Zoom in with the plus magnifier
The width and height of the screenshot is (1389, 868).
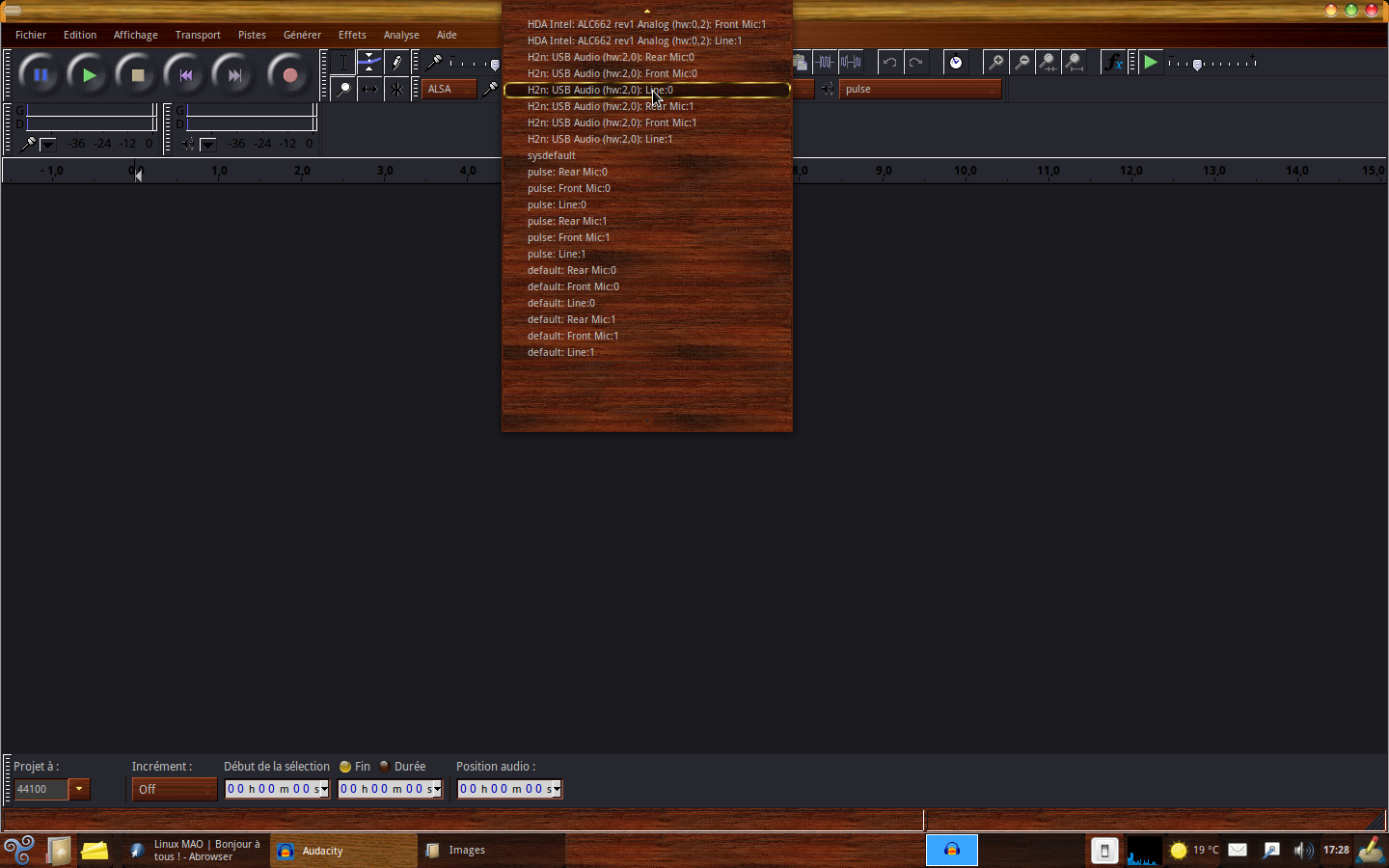point(995,63)
